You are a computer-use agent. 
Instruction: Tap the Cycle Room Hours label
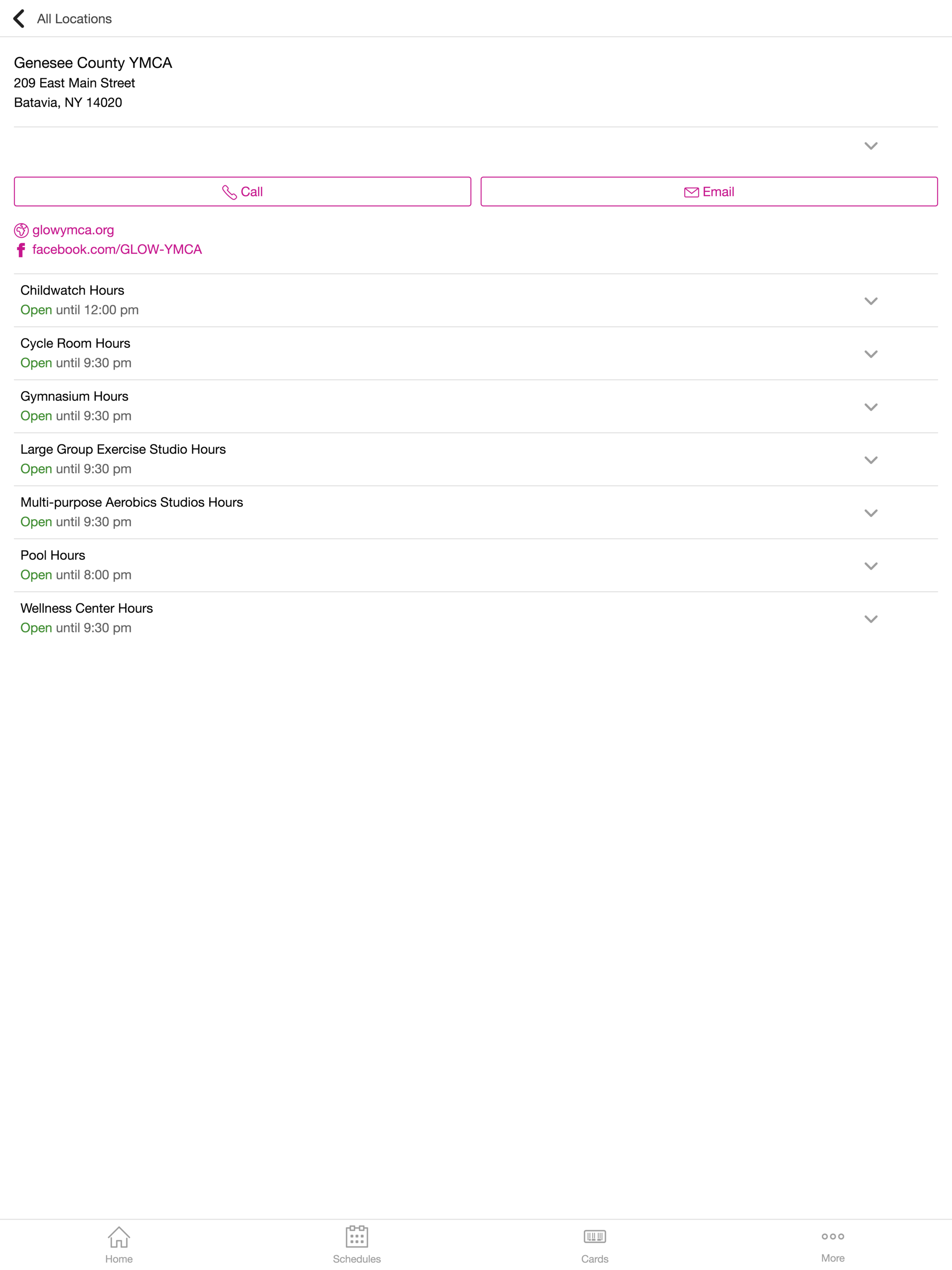(x=75, y=344)
